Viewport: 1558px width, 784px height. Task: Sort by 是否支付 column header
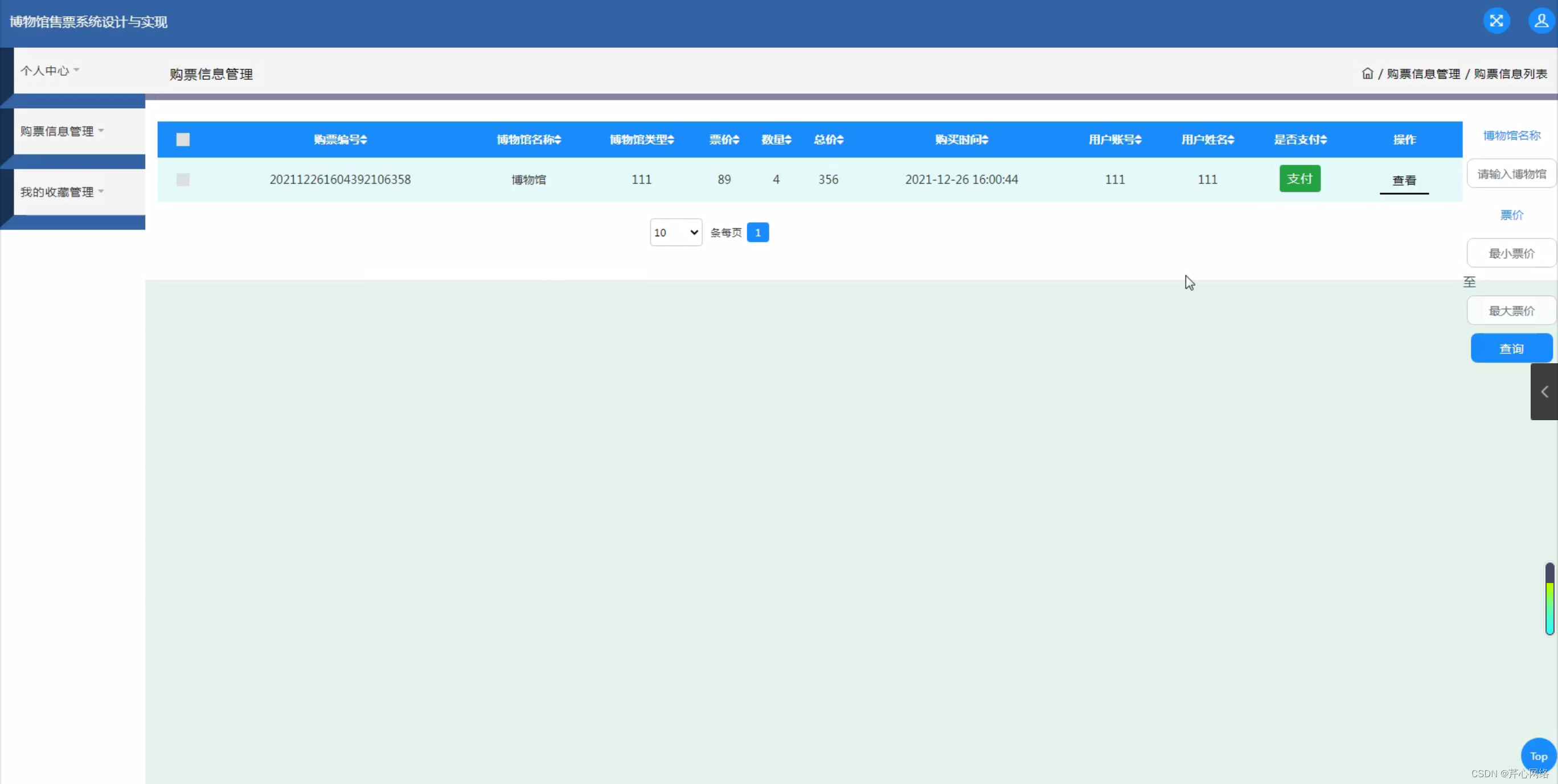coord(1299,139)
